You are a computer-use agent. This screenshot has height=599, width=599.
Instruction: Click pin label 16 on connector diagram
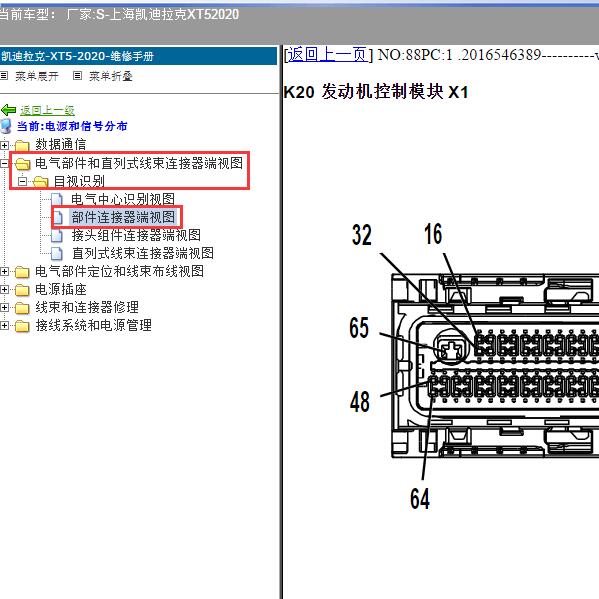[433, 234]
